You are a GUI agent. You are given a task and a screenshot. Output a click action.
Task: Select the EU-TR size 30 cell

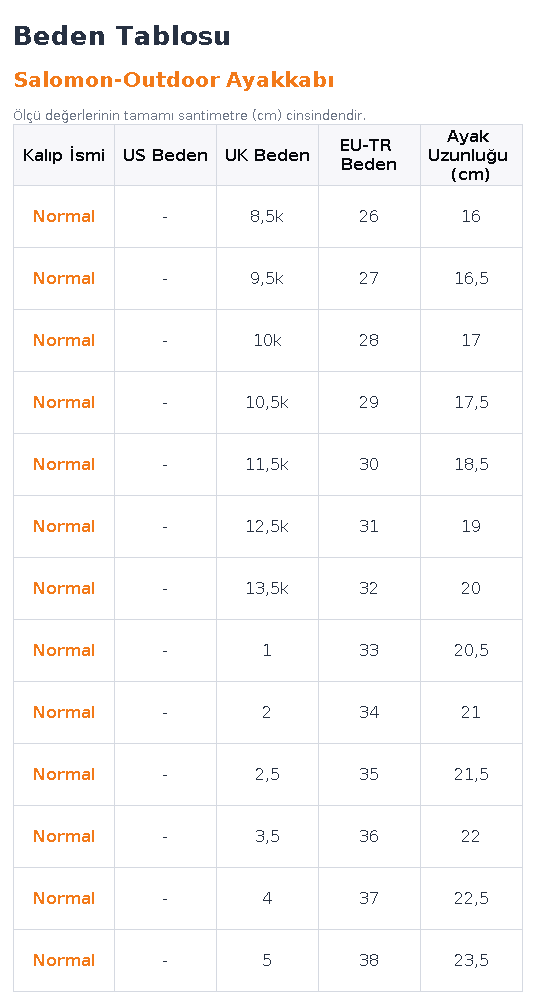pyautogui.click(x=369, y=464)
